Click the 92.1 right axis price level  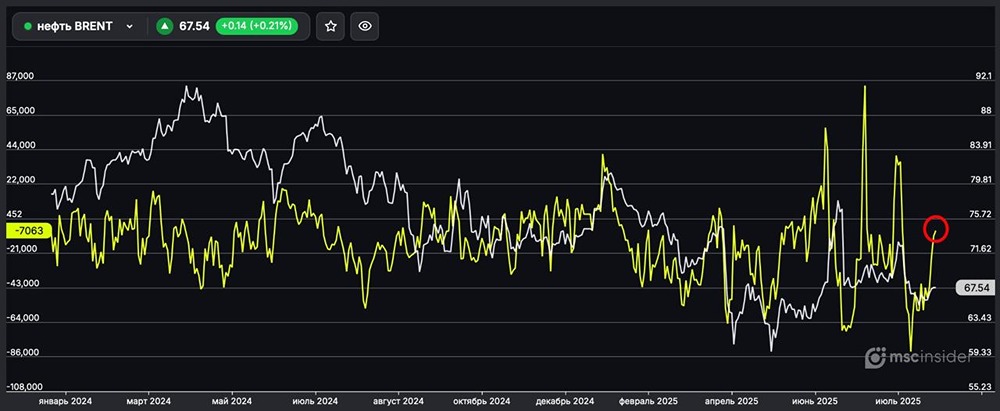tap(981, 76)
